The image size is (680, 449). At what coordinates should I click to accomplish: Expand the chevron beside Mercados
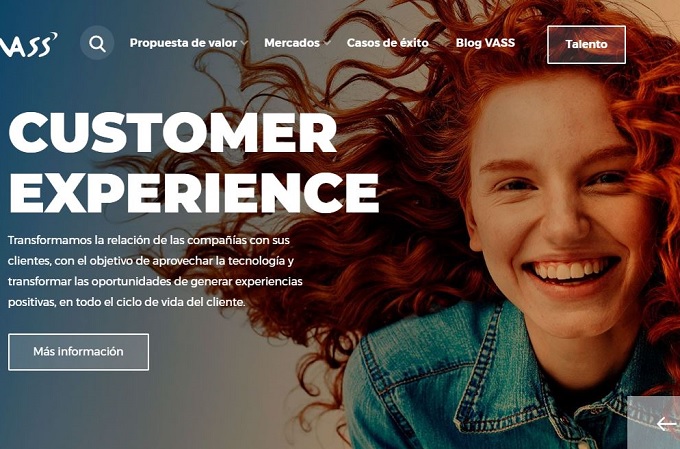pyautogui.click(x=327, y=43)
